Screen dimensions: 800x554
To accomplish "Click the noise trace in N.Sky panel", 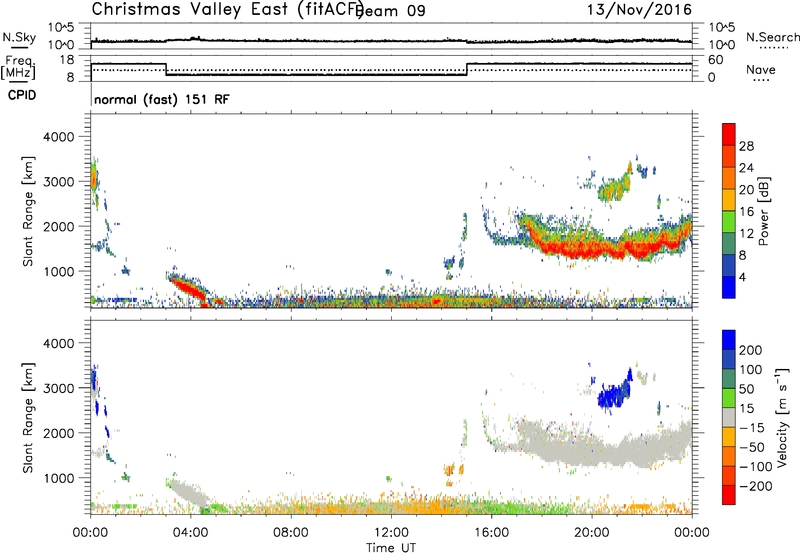I will click(391, 41).
